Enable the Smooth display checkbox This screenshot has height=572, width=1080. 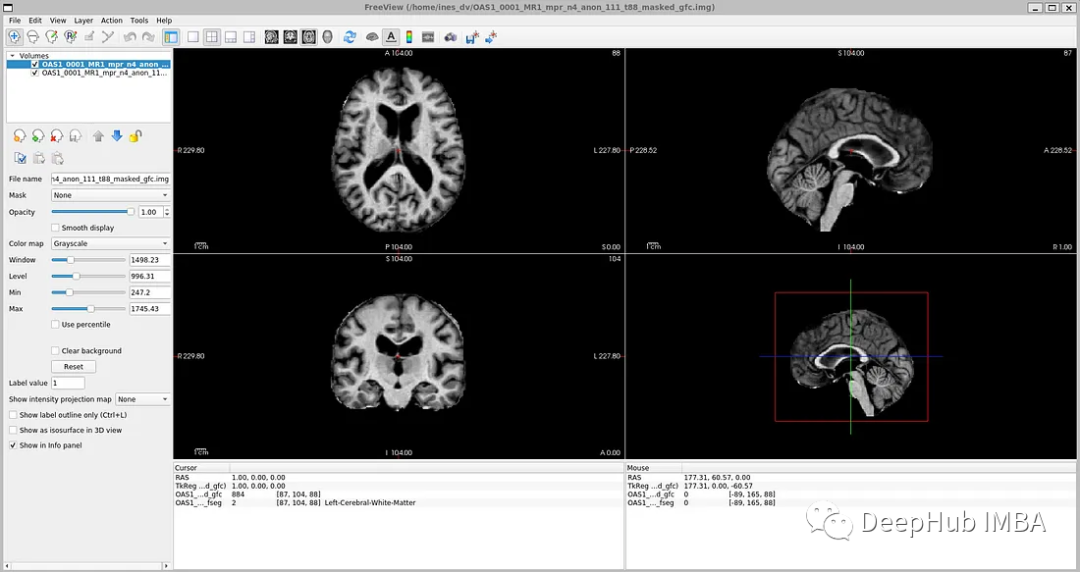(55, 228)
